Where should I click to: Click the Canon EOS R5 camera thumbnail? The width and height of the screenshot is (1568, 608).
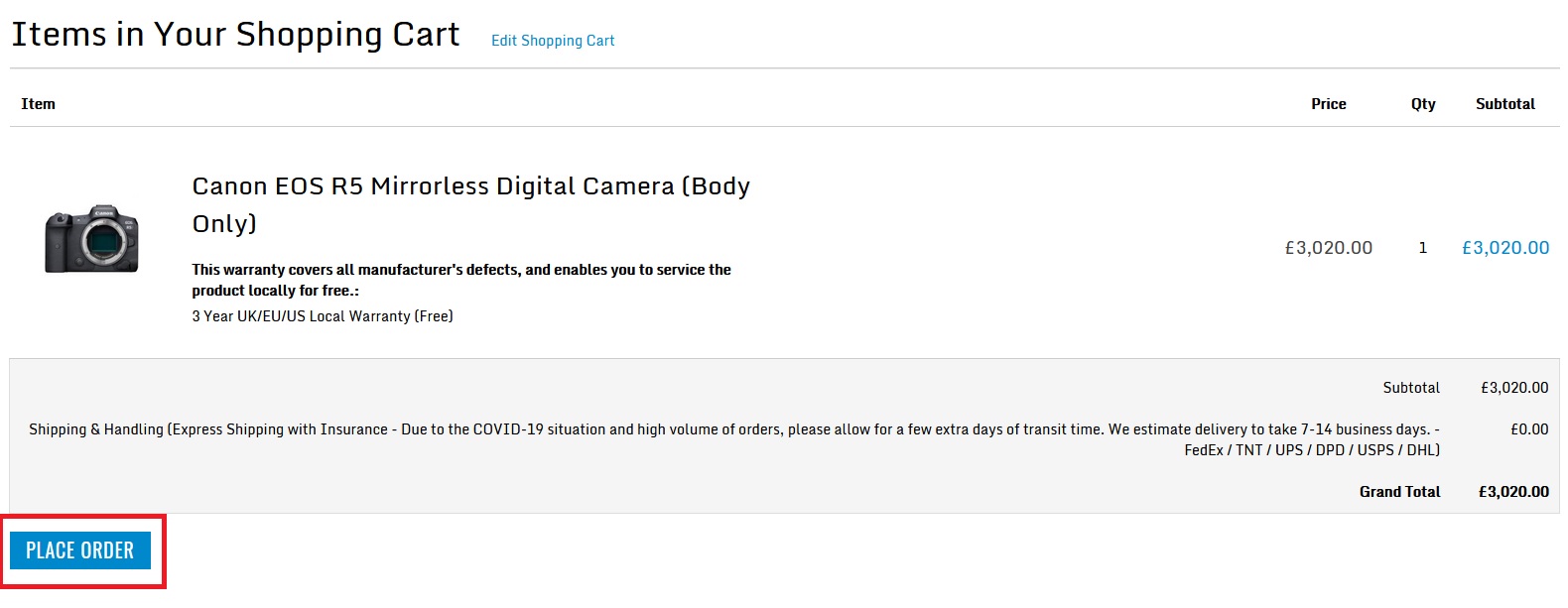91,239
